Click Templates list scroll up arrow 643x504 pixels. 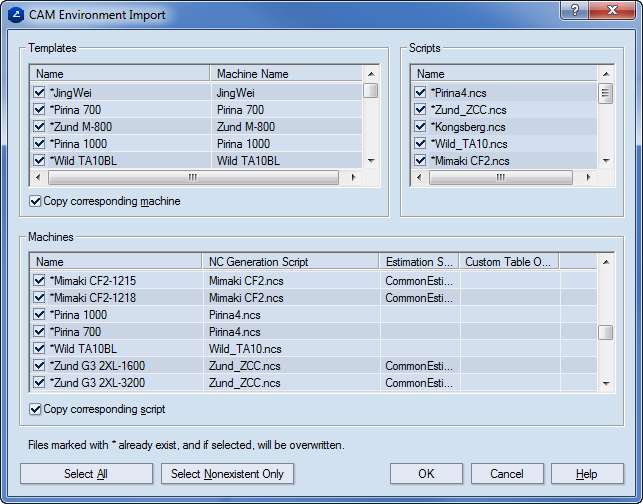pyautogui.click(x=371, y=74)
